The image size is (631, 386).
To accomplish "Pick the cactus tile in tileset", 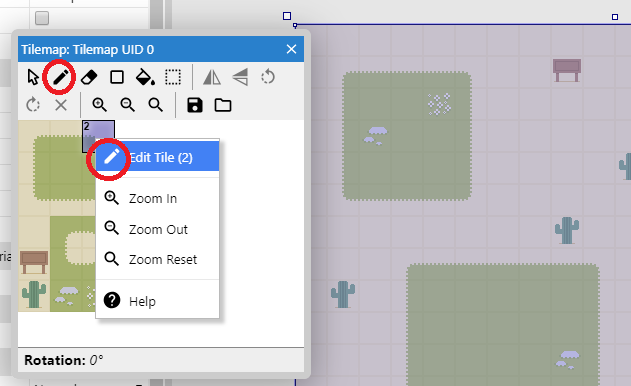I will pos(34,295).
